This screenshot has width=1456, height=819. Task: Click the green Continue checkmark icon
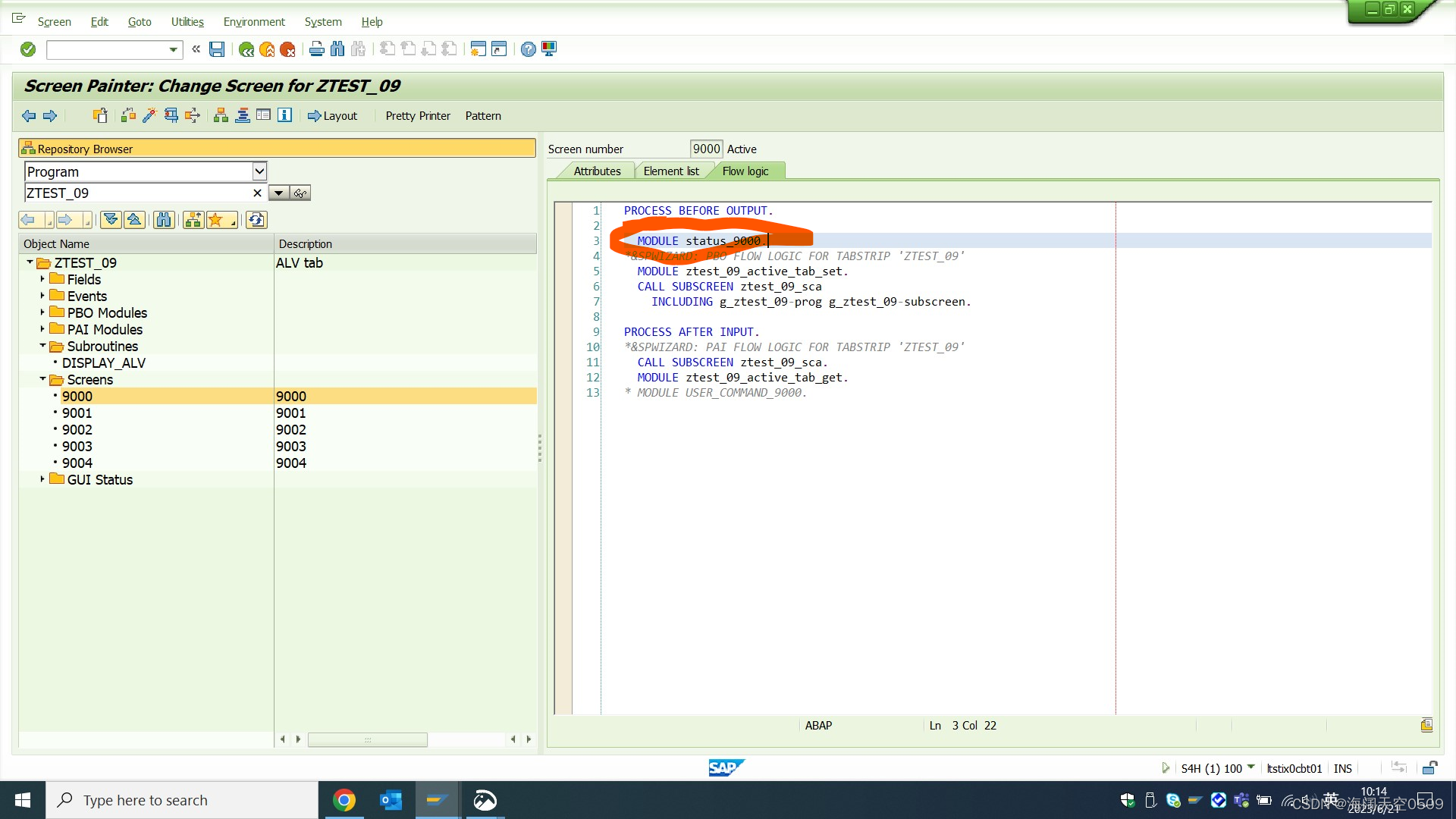click(x=27, y=49)
